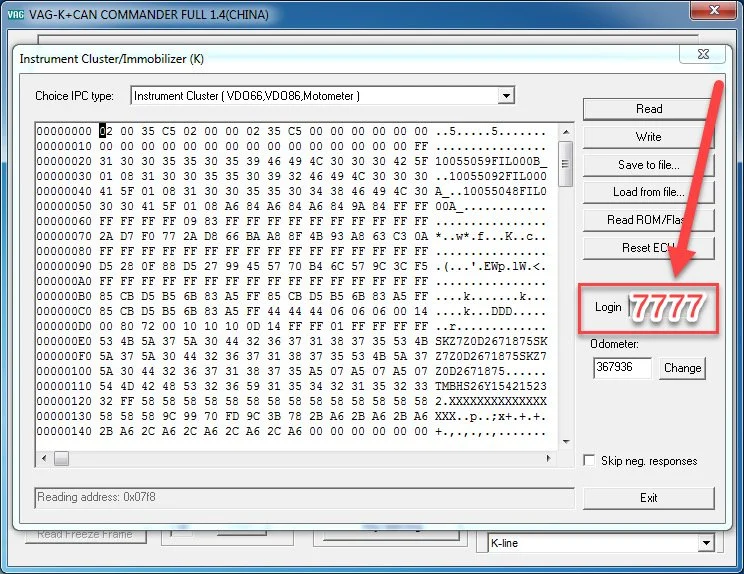Screen dimensions: 744x574
Task: Click the hex dump scroll down arrow
Action: (x=566, y=442)
